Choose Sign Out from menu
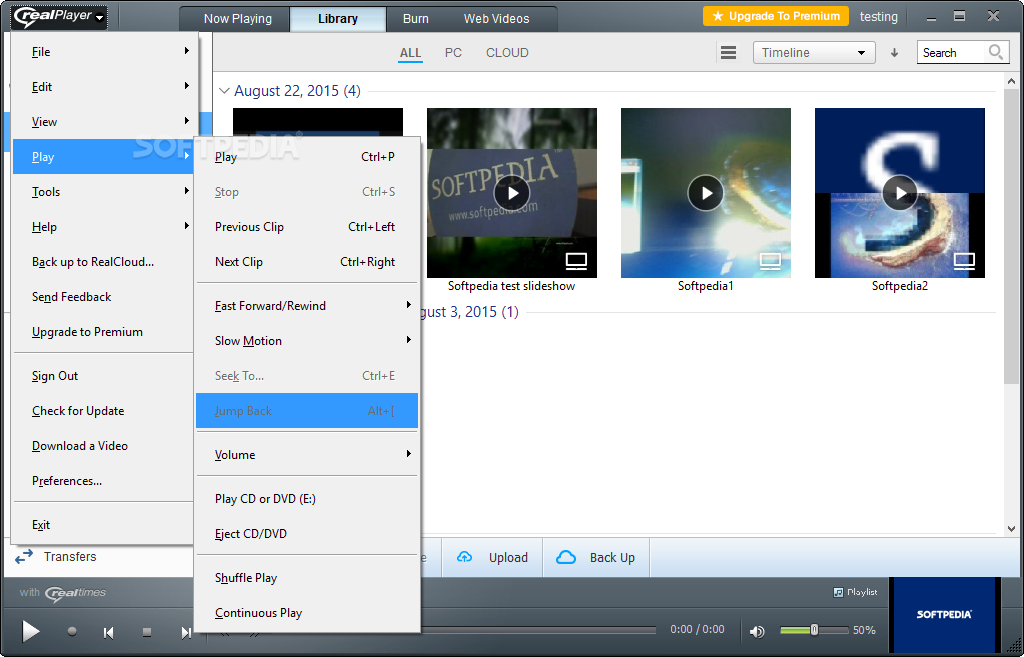Image resolution: width=1024 pixels, height=657 pixels. tap(103, 376)
